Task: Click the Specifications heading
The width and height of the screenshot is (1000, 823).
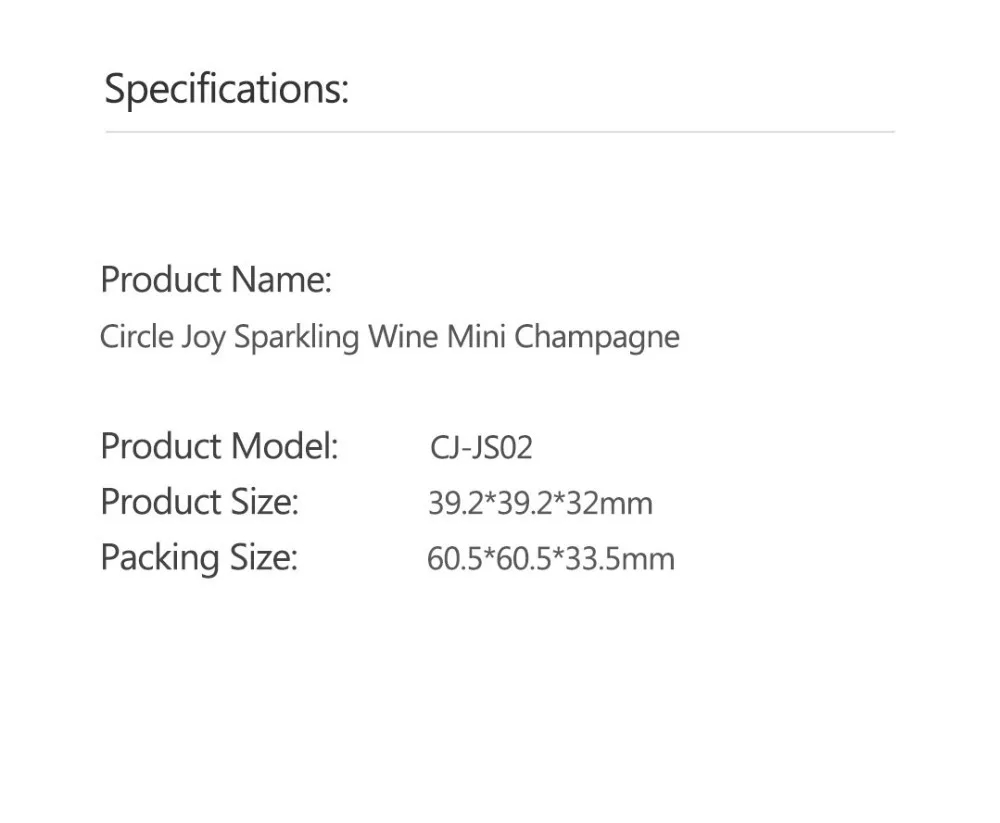Action: (x=226, y=88)
